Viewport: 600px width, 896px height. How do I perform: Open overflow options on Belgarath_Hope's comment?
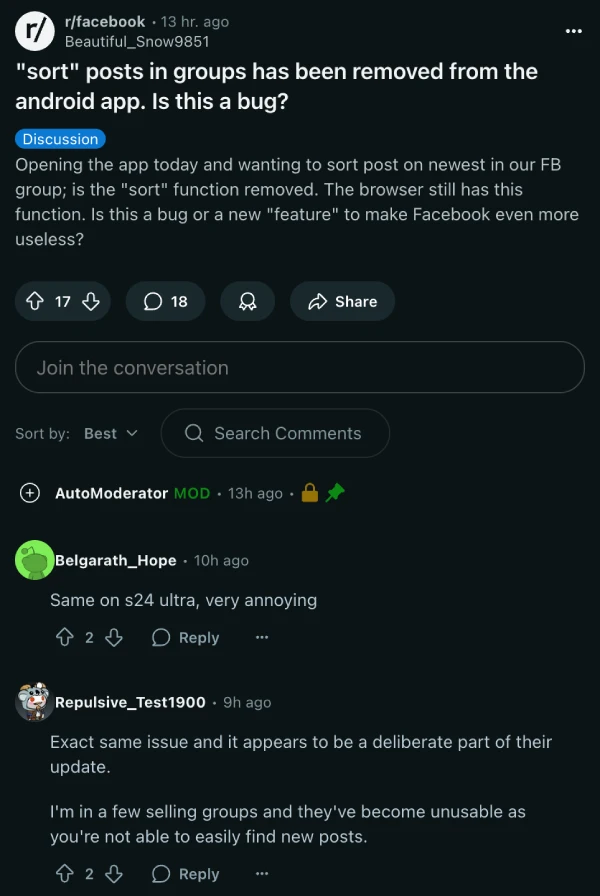click(261, 637)
